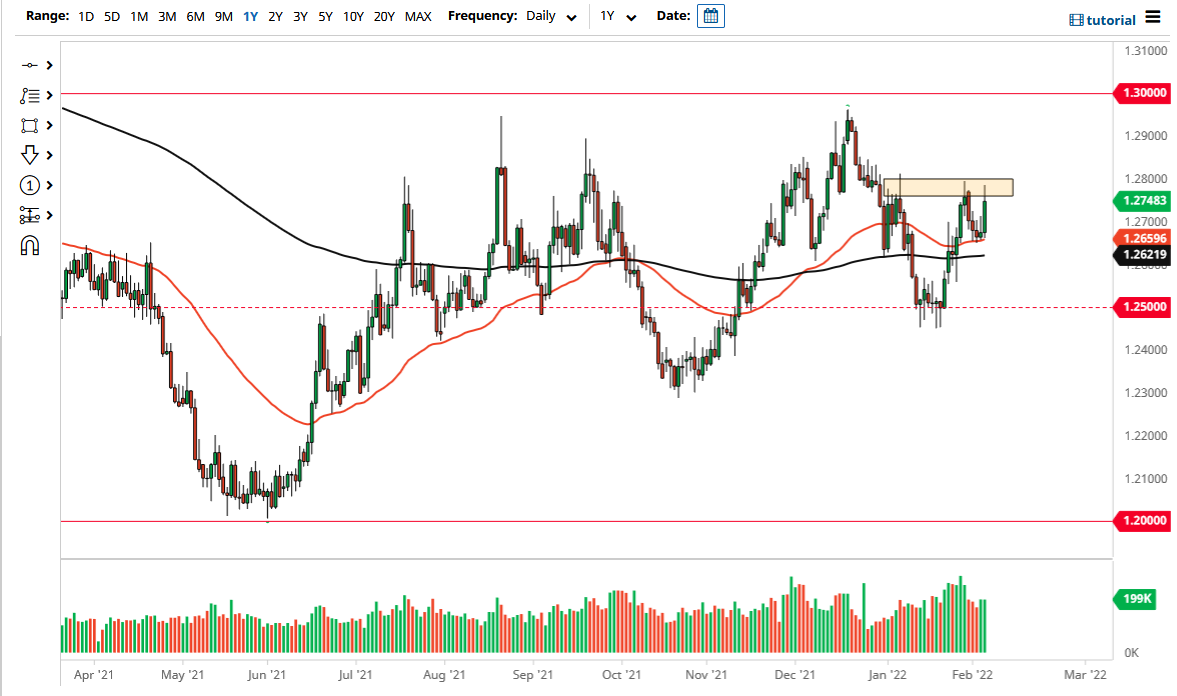Select the Fibonacci retracement tool
The height and width of the screenshot is (696, 1177).
[31, 95]
